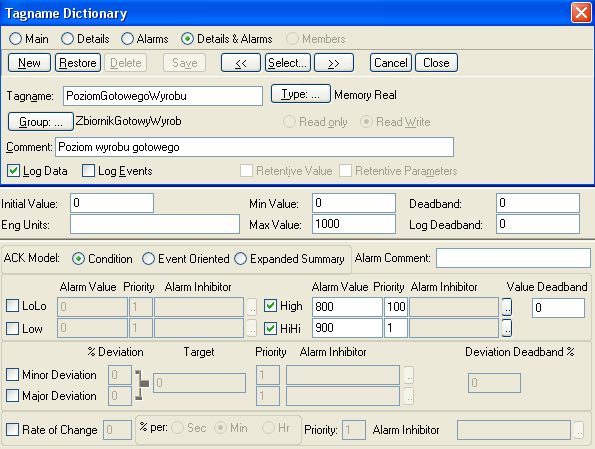
Task: Open HiHi alarm inhibitor browse button
Action: pos(507,328)
